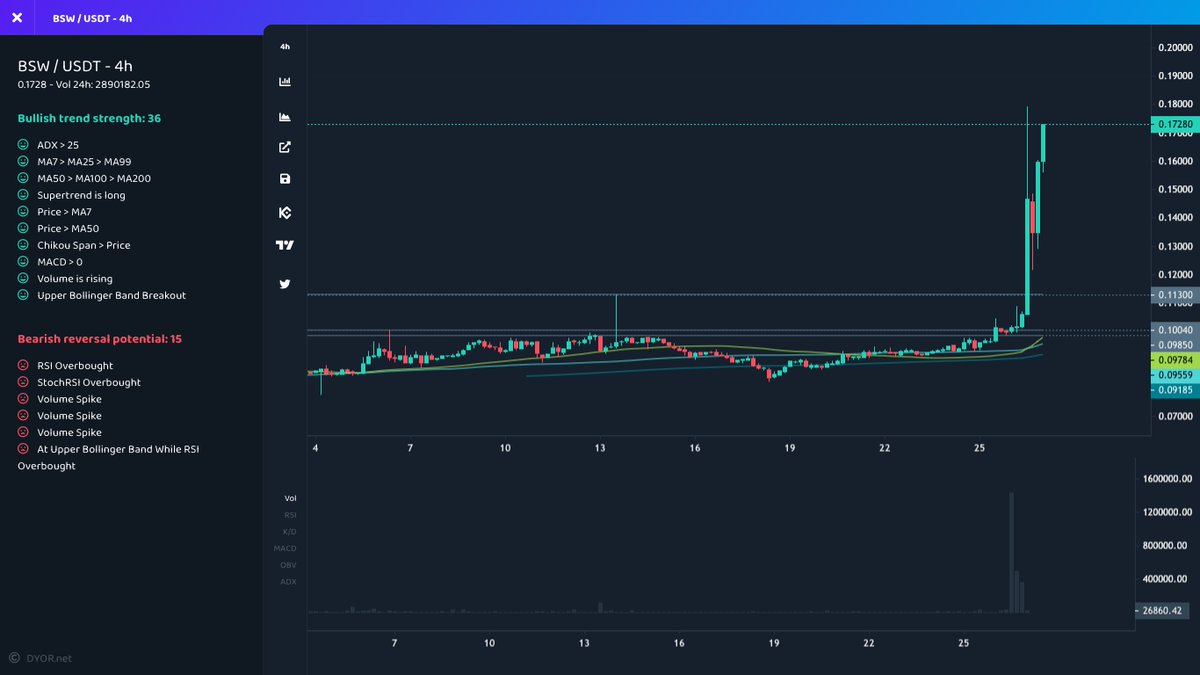Click the Bullish trend strength: 36 heading
1200x675 pixels.
pyautogui.click(x=89, y=118)
